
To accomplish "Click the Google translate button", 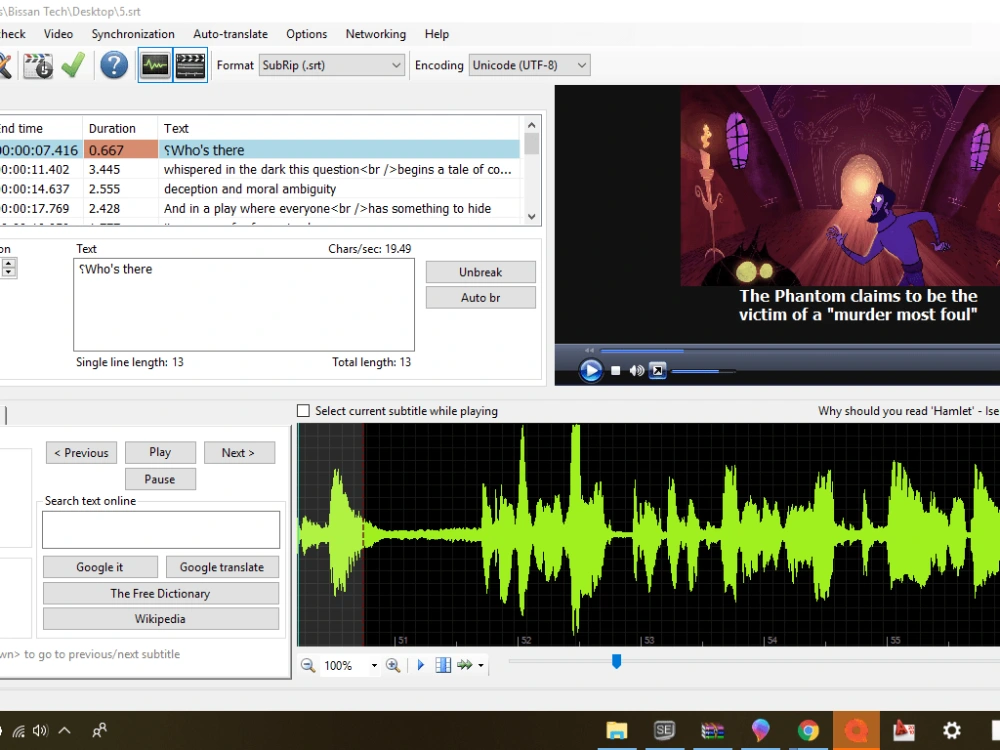I will 222,567.
